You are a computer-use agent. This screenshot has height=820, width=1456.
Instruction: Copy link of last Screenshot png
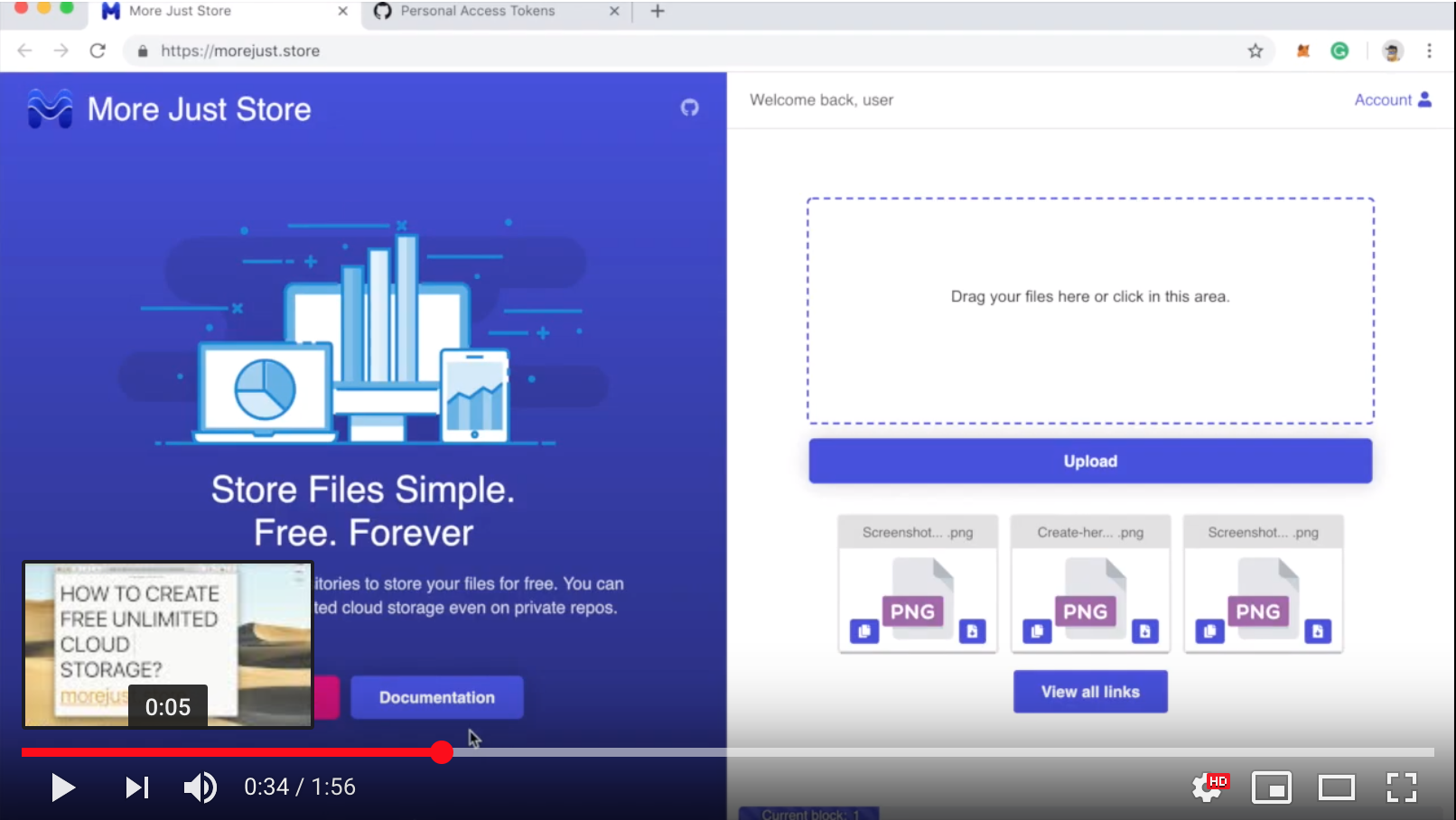1209,631
